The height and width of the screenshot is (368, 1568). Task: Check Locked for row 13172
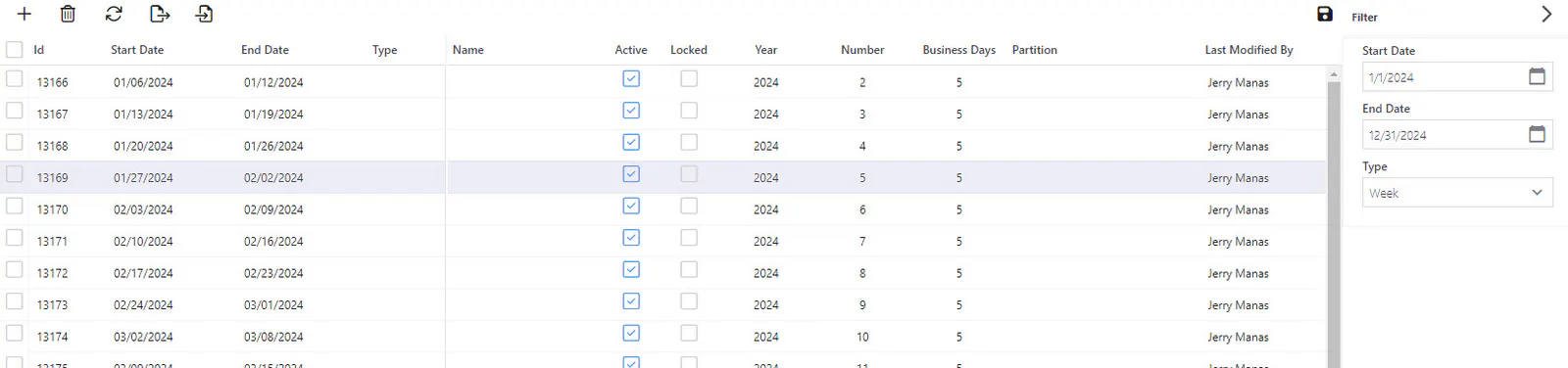coord(689,269)
